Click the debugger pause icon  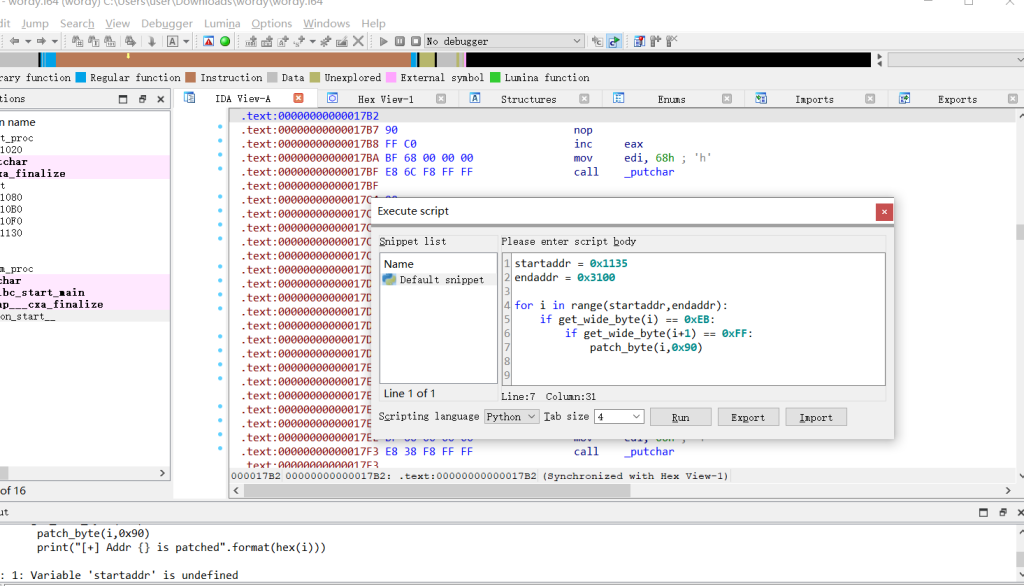(399, 41)
